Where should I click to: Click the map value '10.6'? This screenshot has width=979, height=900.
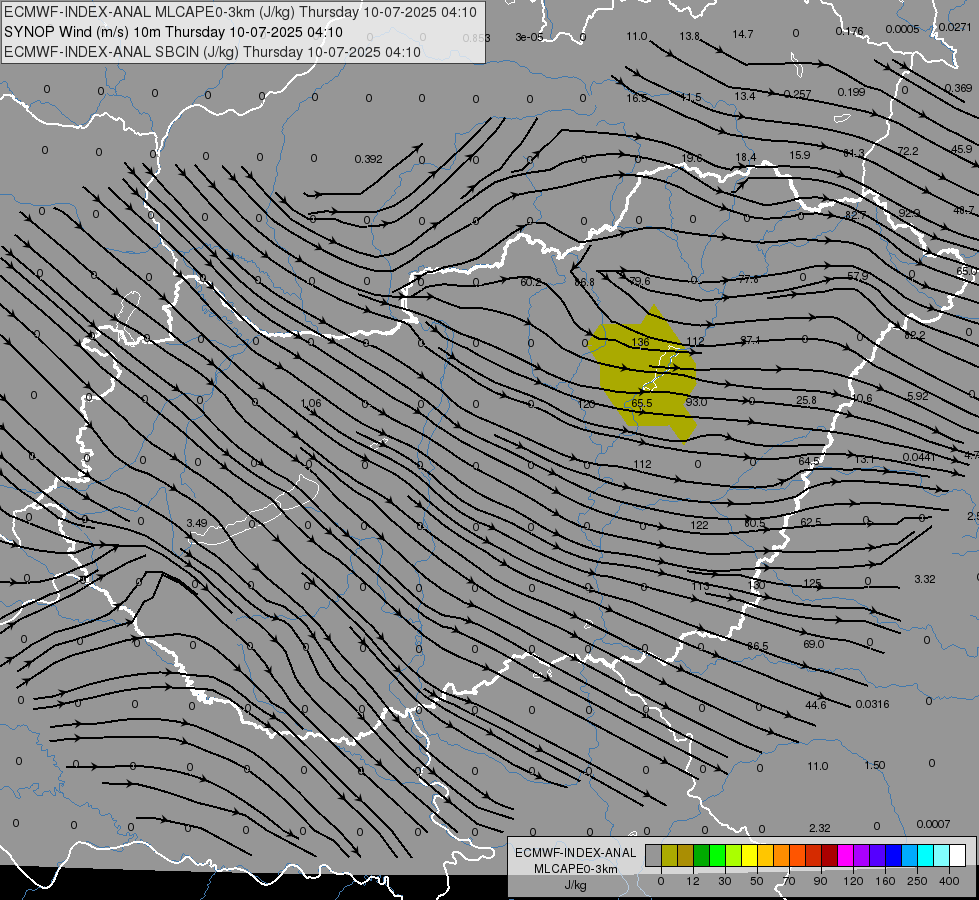(862, 398)
